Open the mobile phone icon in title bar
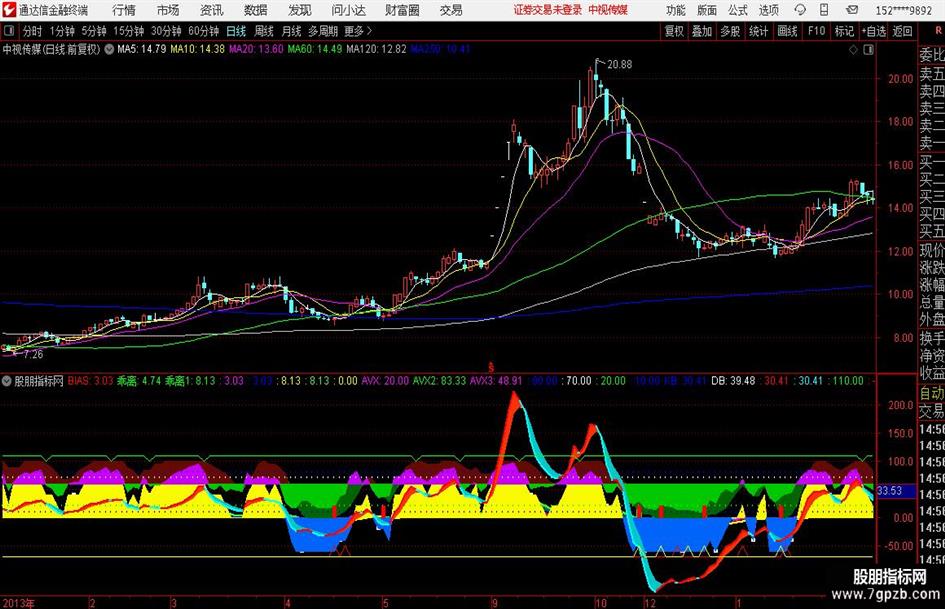The width and height of the screenshot is (945, 609). pos(824,10)
